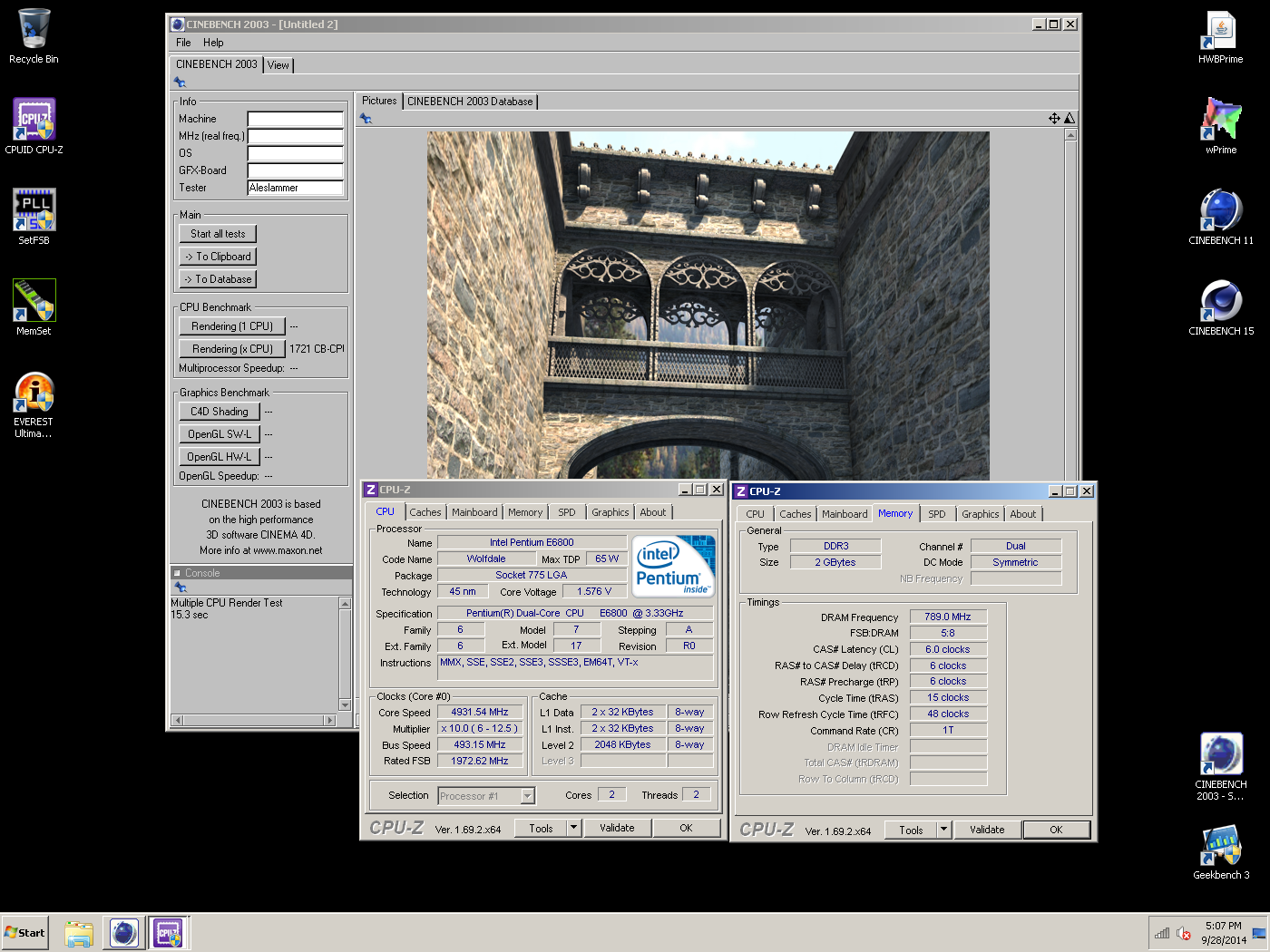
Task: Run OpenGL SW-L benchmark
Action: coord(220,434)
